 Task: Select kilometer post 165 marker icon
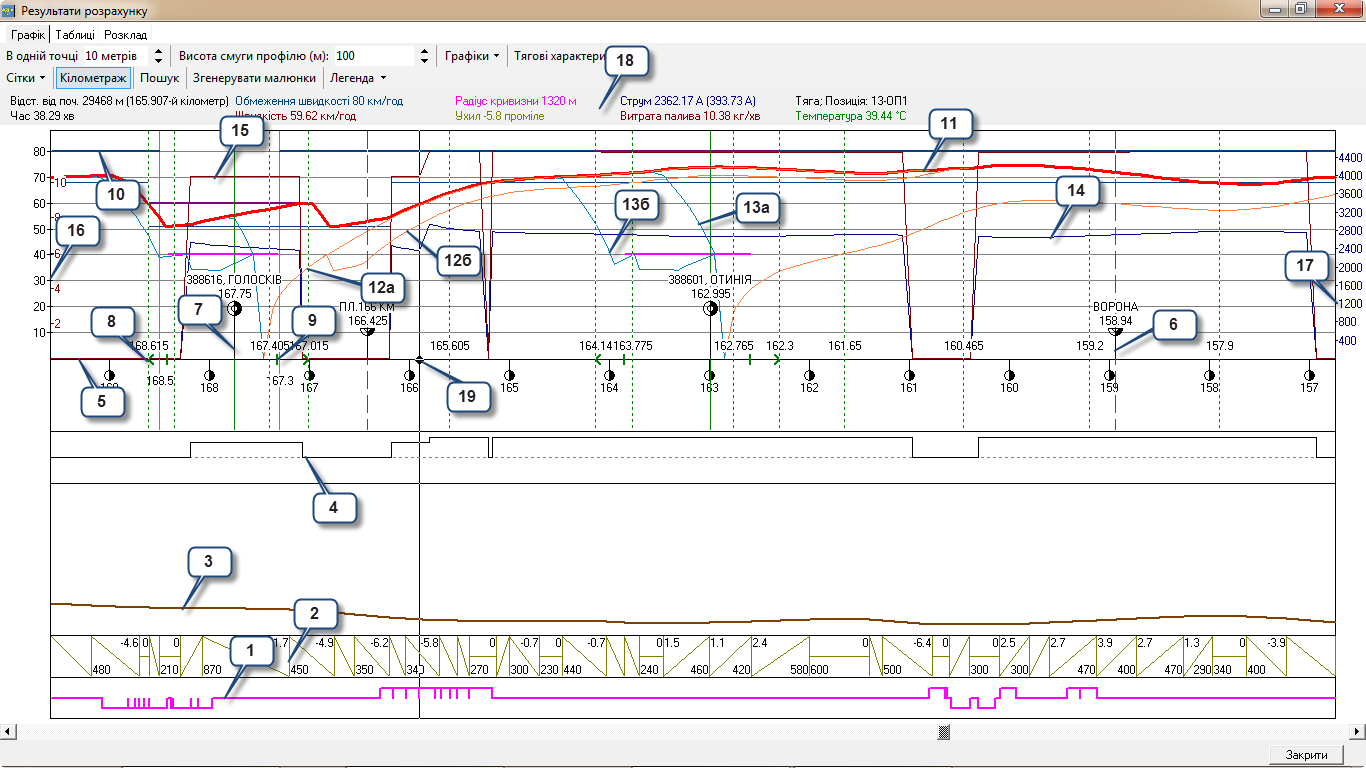pyautogui.click(x=509, y=375)
